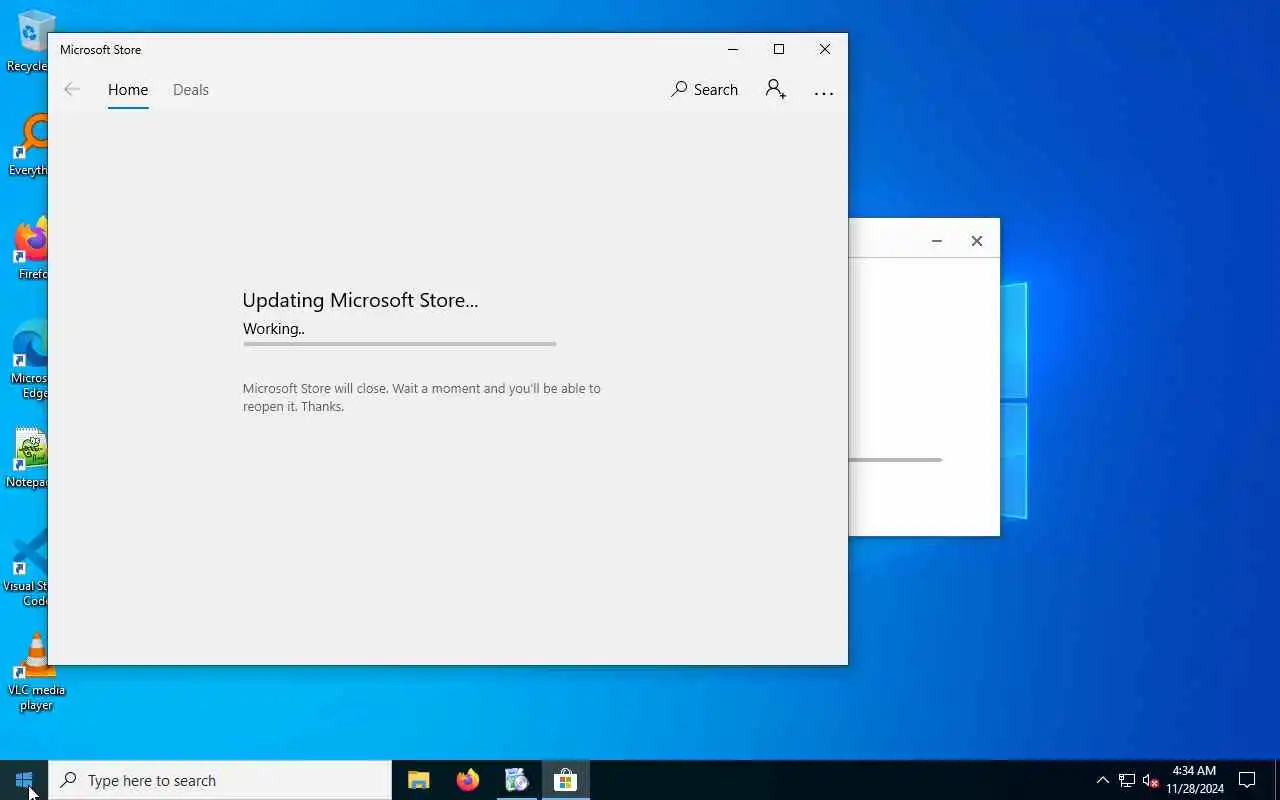Select the Microsoft Edge desktop shortcut
The height and width of the screenshot is (800, 1280).
30,360
